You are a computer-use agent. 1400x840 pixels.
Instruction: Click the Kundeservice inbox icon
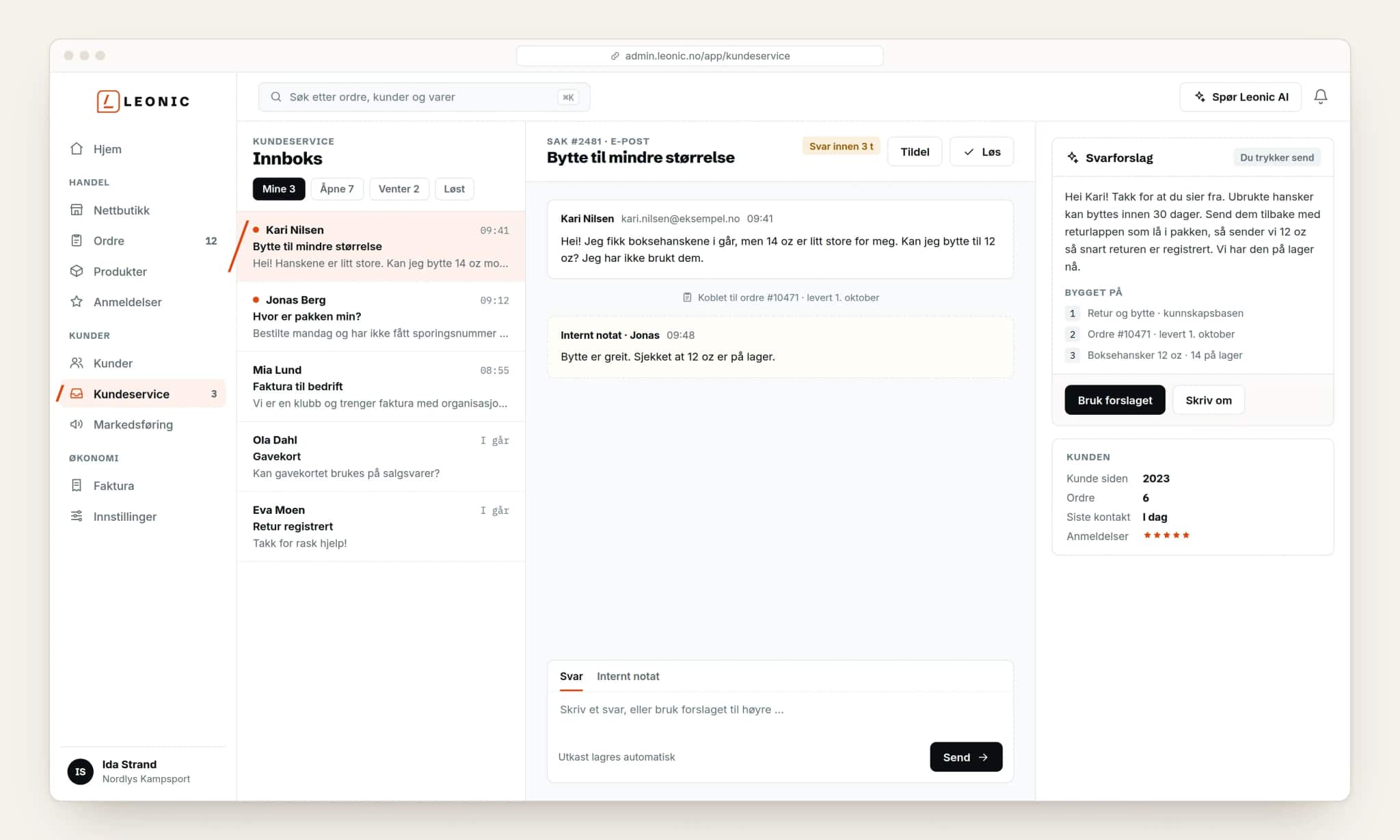click(77, 394)
